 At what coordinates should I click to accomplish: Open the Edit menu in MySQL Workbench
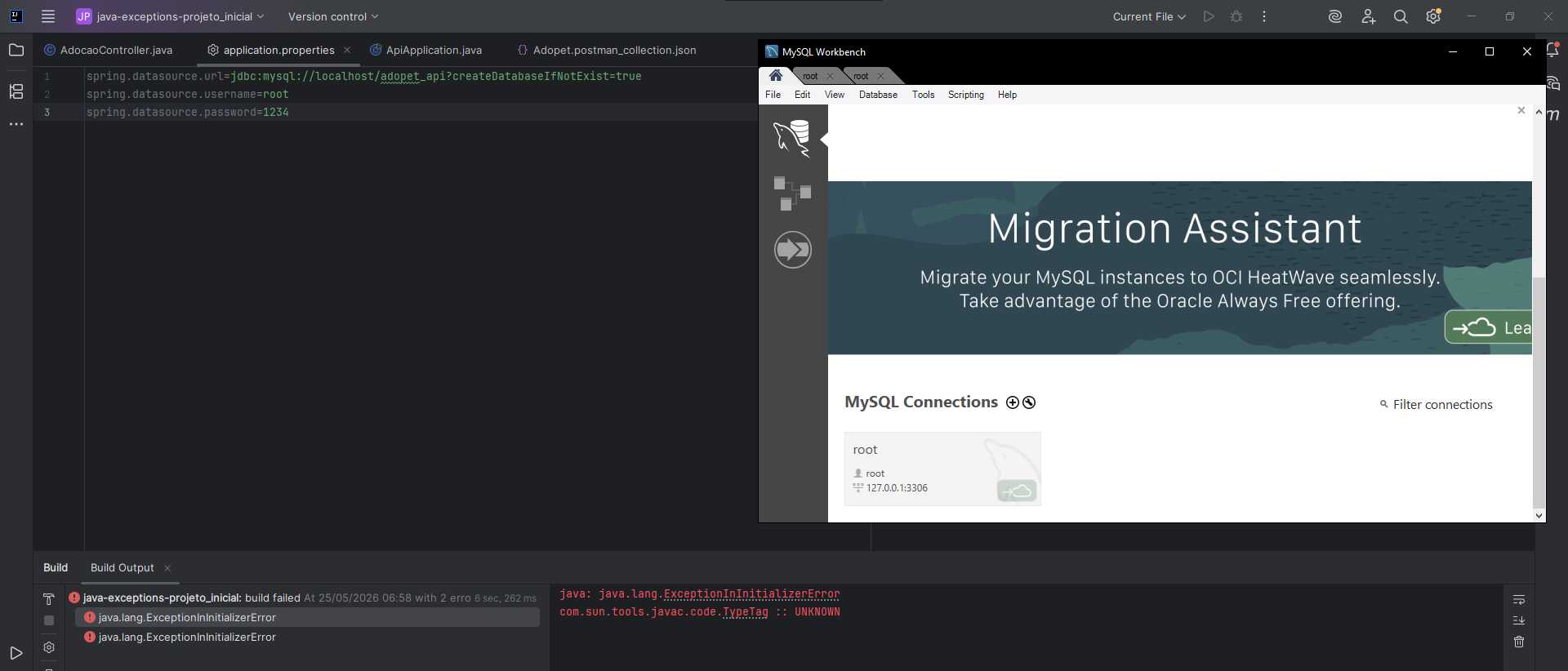coord(803,95)
